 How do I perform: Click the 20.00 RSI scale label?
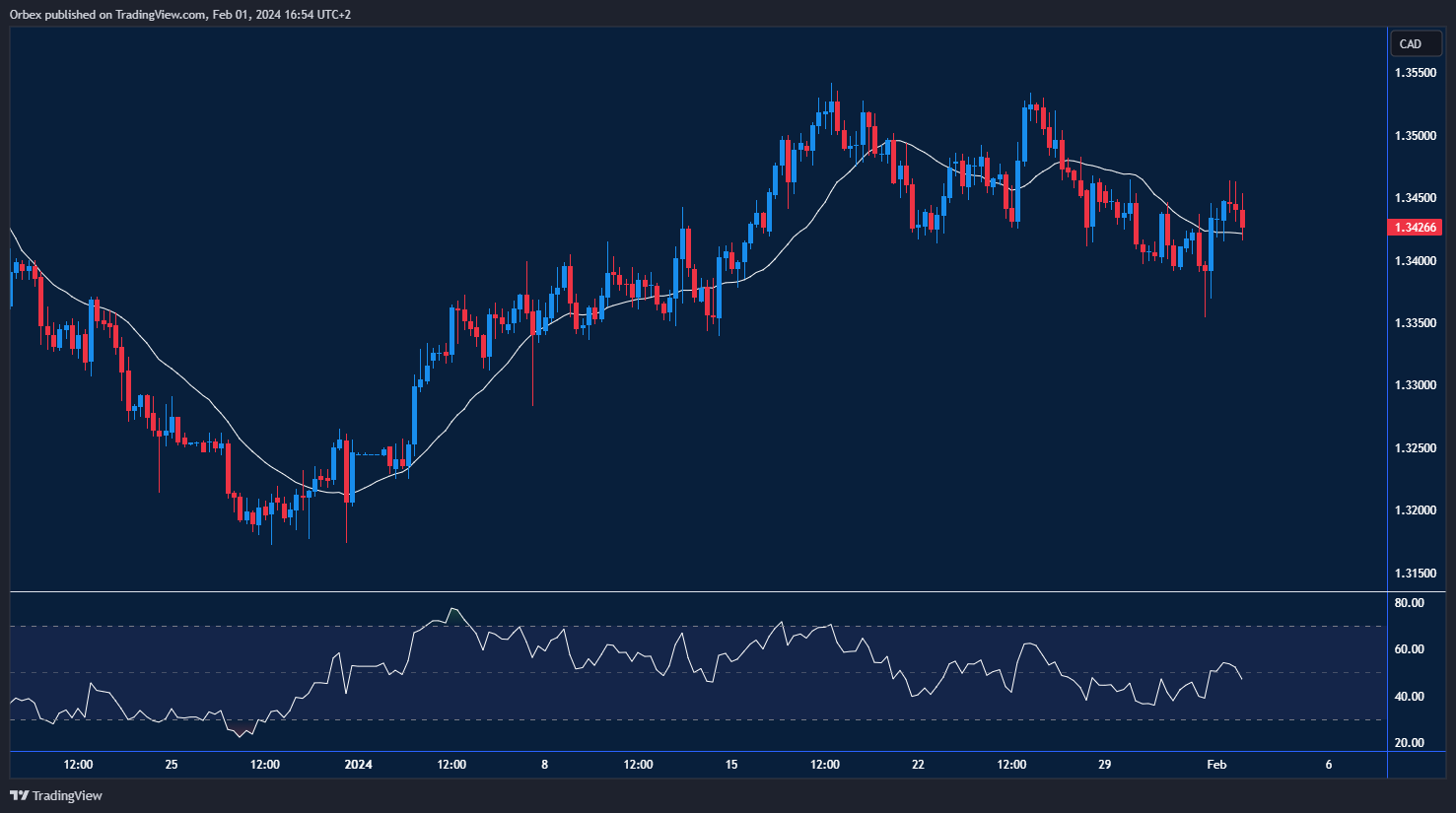[x=1410, y=743]
